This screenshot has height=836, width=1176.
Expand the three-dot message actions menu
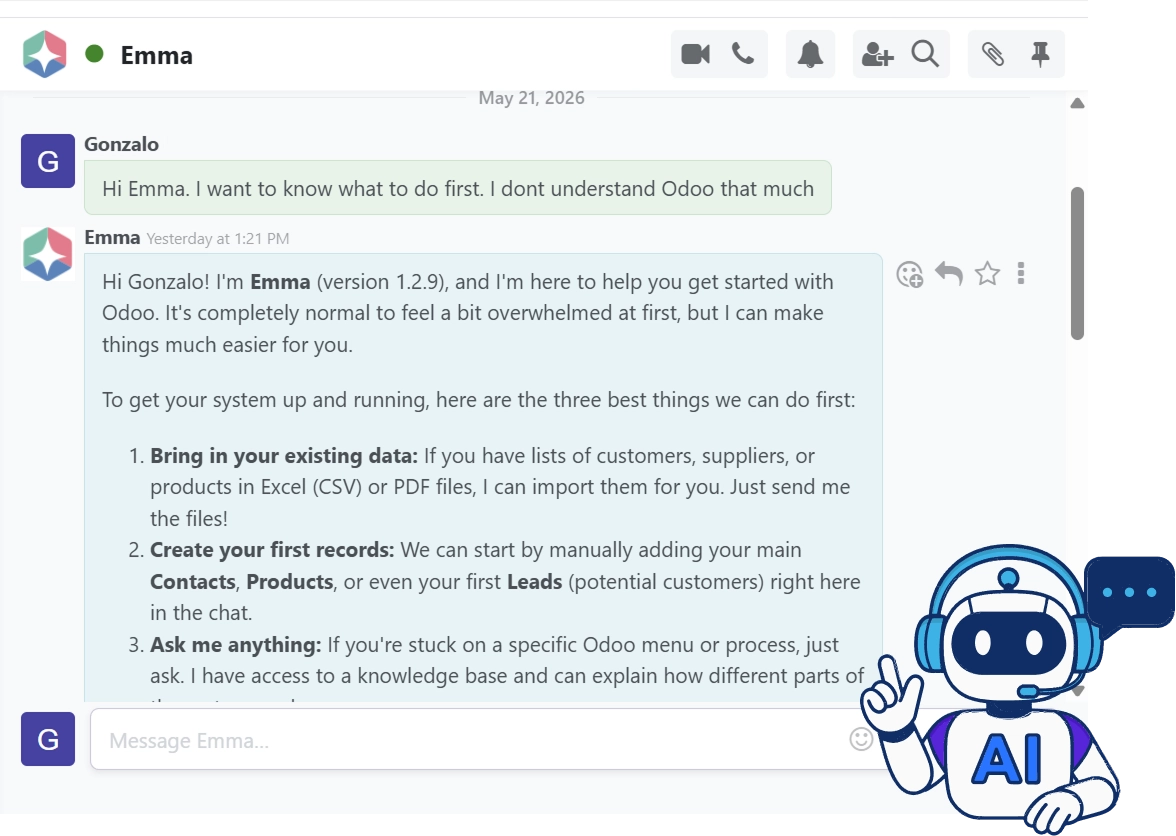(x=1021, y=274)
